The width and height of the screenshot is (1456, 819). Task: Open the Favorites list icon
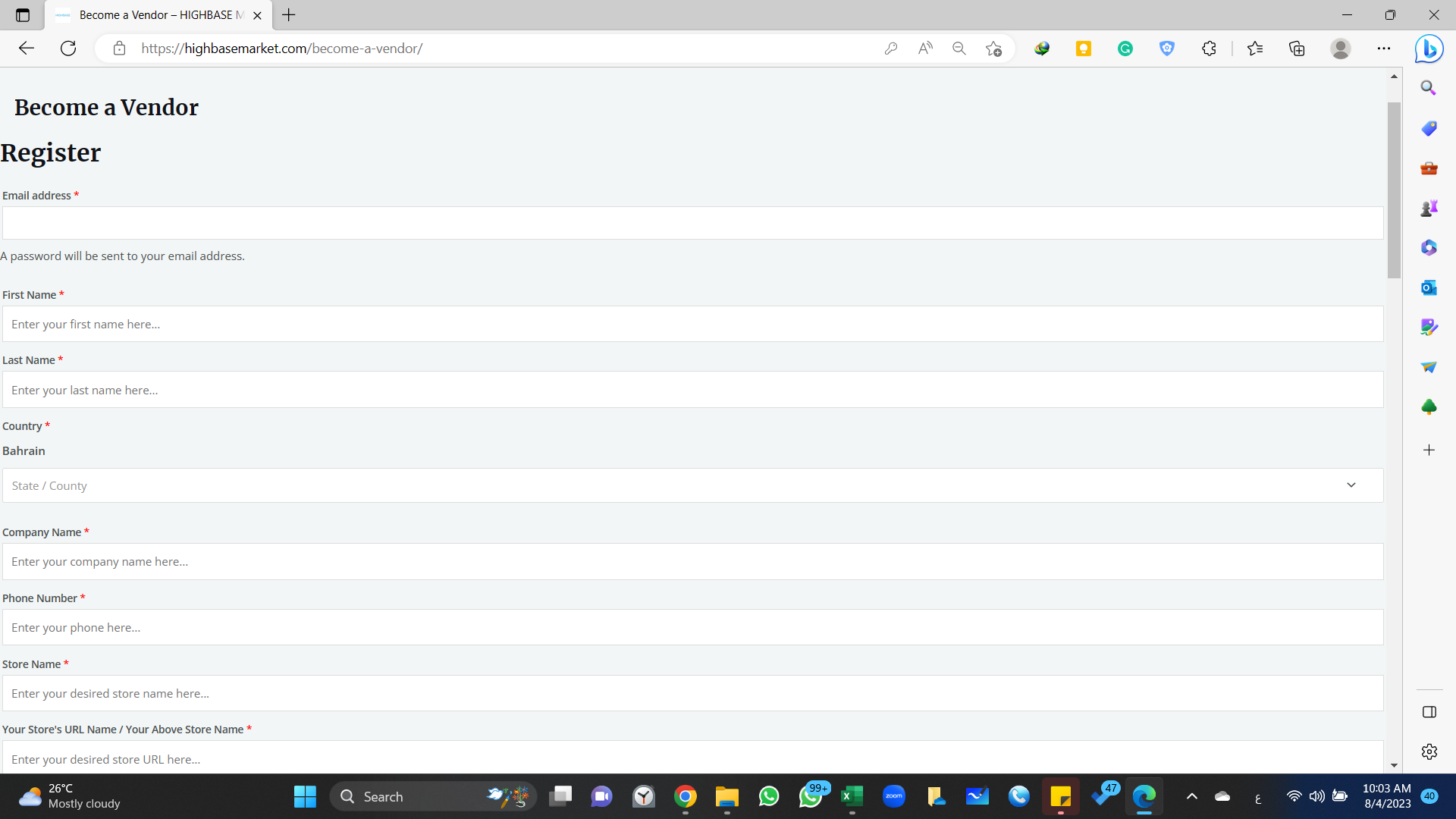(x=1255, y=49)
